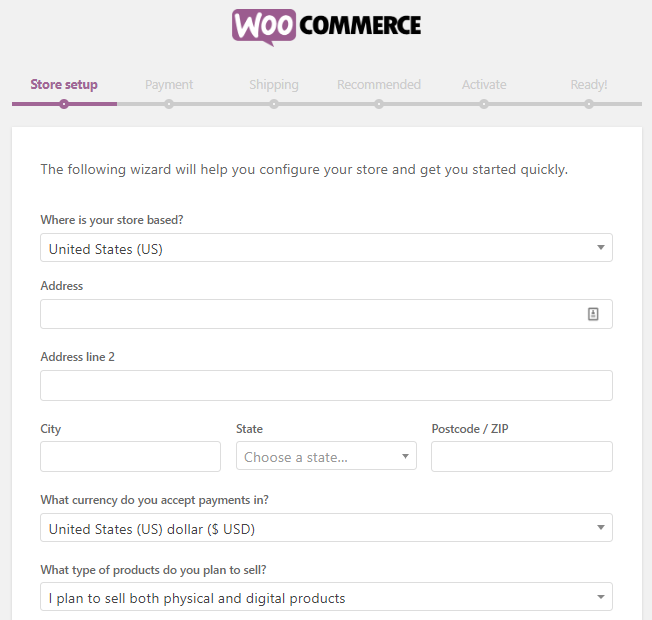The width and height of the screenshot is (652, 620).
Task: Jump to the Activate step
Action: pyautogui.click(x=484, y=85)
